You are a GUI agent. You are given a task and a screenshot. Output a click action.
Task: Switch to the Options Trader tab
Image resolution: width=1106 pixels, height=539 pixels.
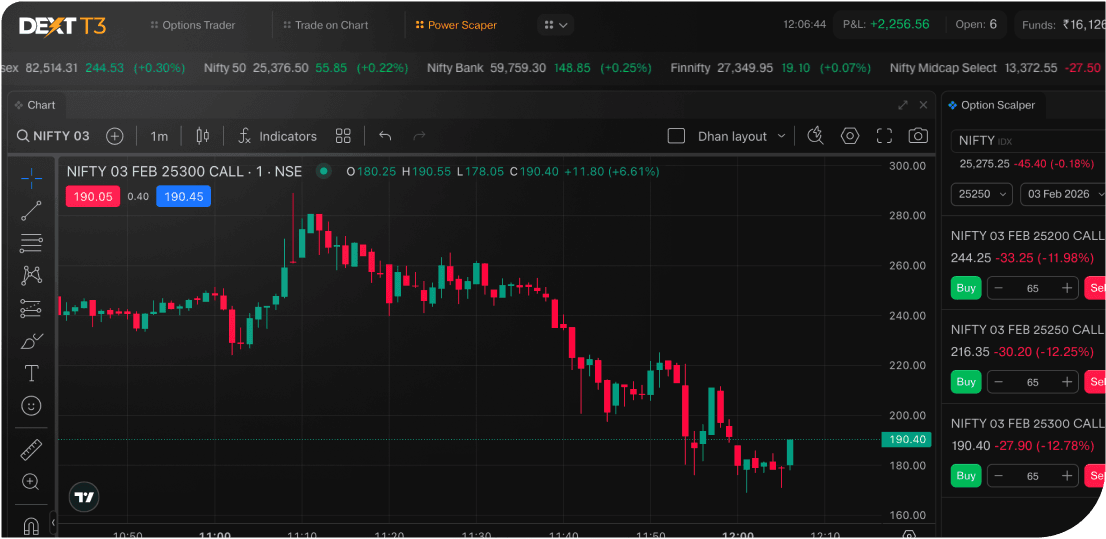click(192, 25)
